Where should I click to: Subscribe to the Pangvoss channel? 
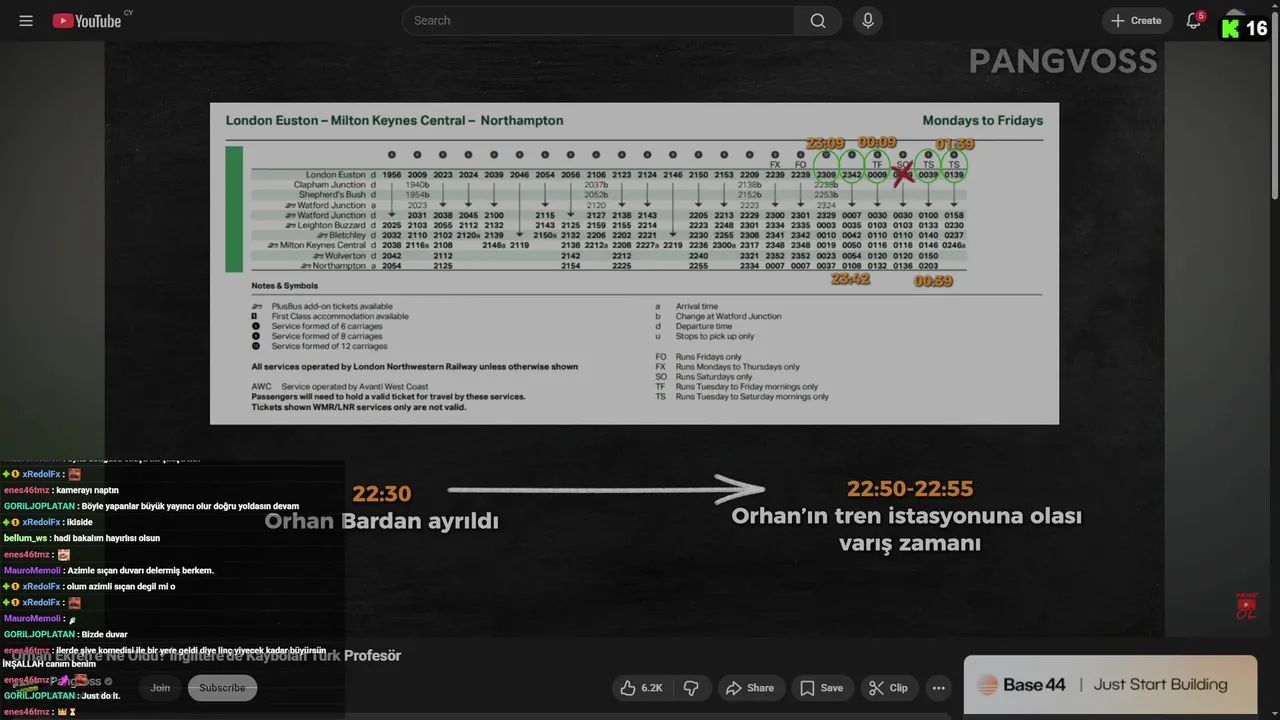[222, 688]
